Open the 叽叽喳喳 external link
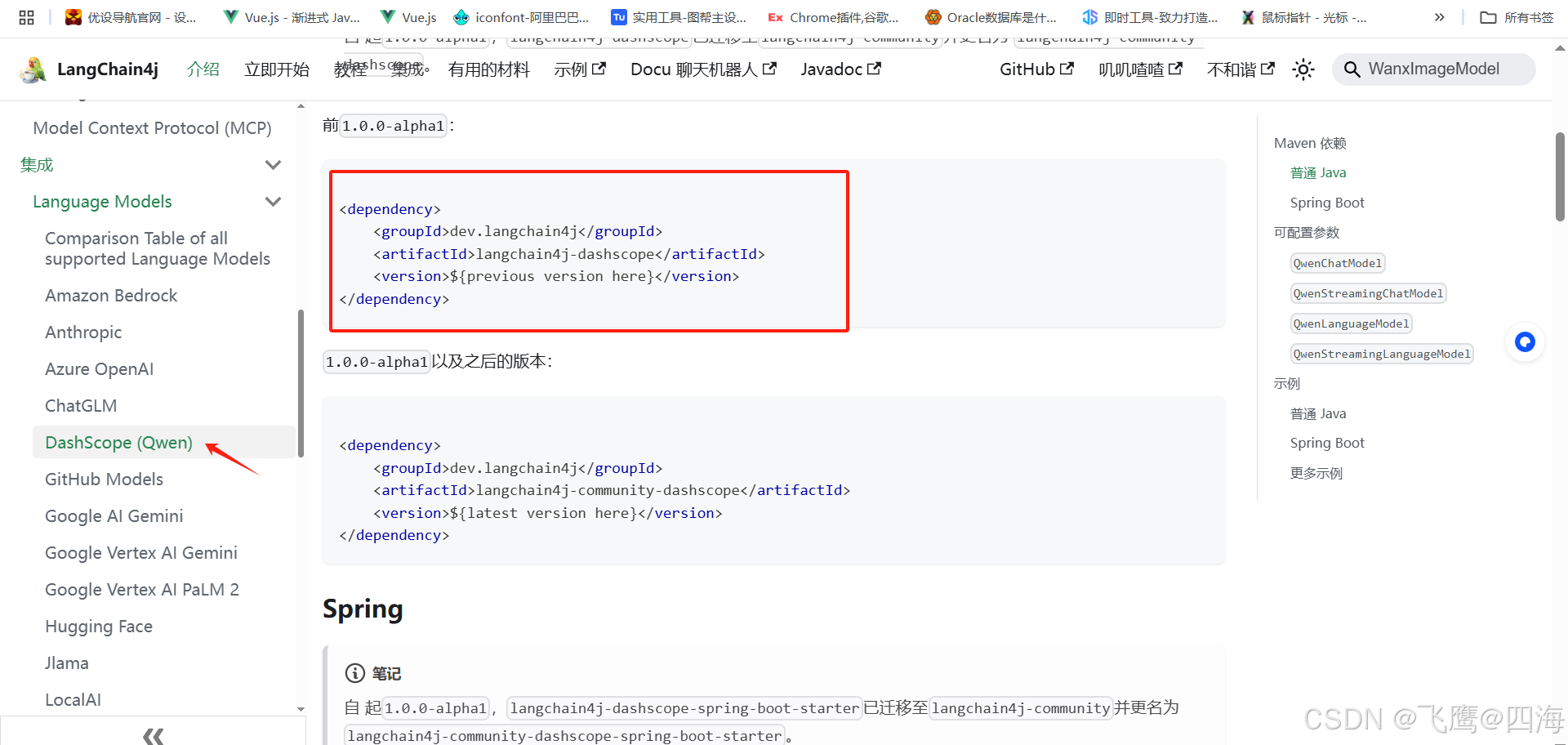 (x=1140, y=69)
